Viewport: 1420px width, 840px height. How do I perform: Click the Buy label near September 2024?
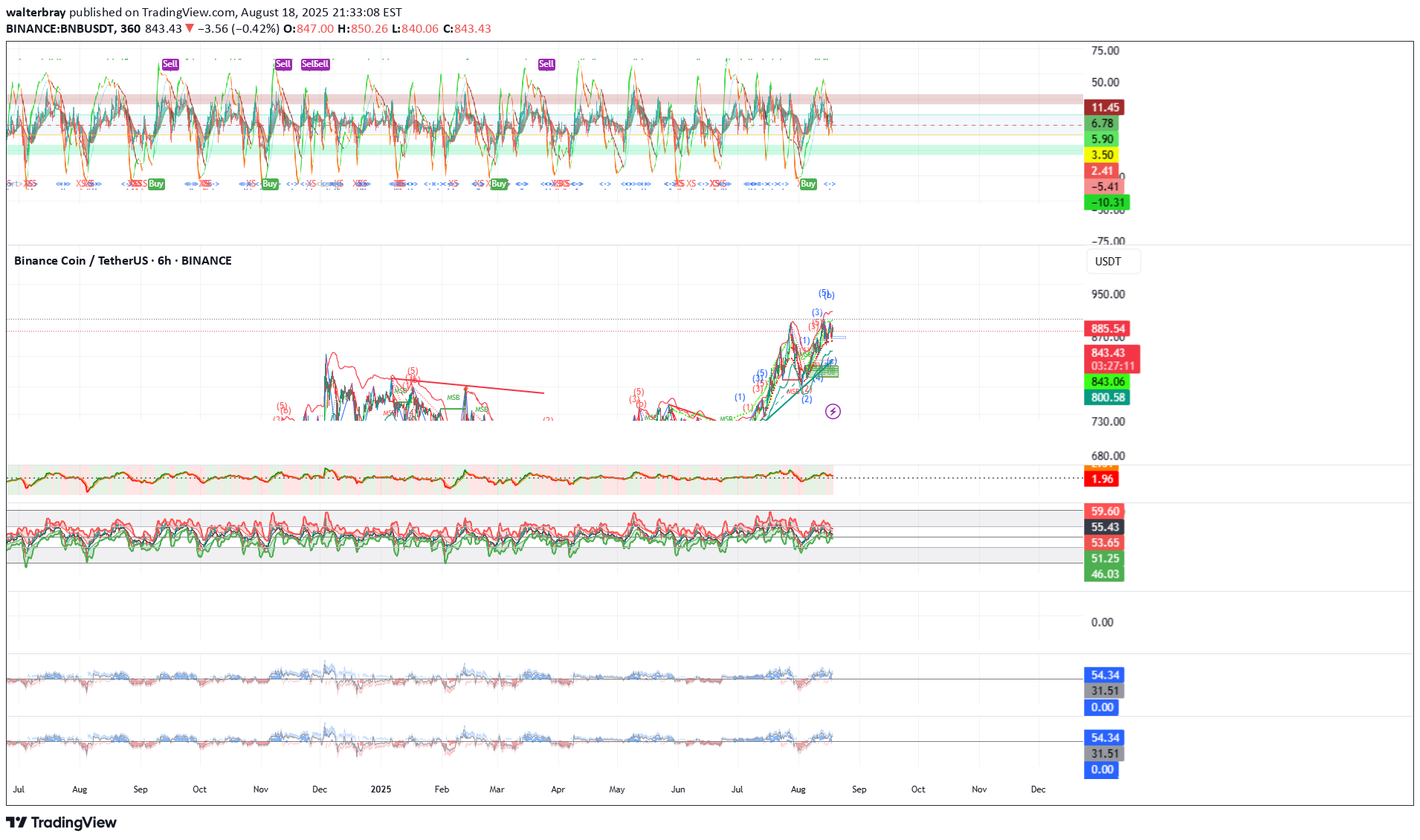click(156, 184)
